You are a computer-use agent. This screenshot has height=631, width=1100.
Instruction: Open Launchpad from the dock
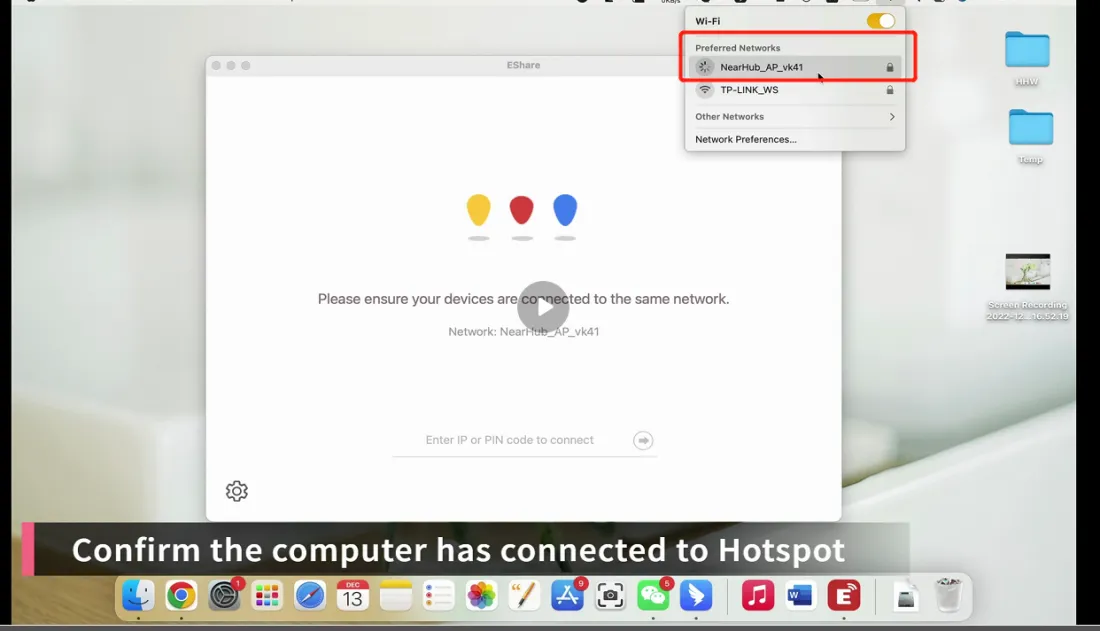coord(267,596)
